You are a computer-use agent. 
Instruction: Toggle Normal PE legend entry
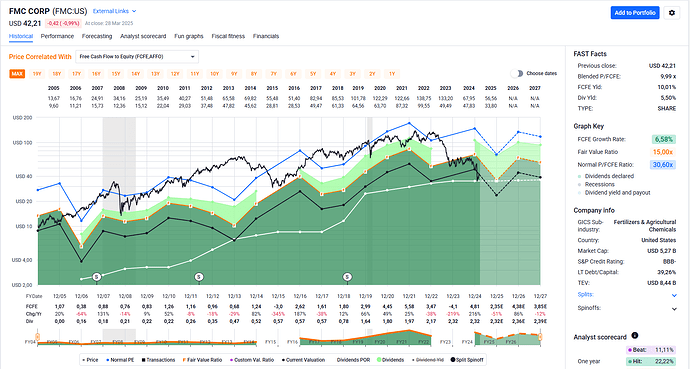click(x=120, y=360)
